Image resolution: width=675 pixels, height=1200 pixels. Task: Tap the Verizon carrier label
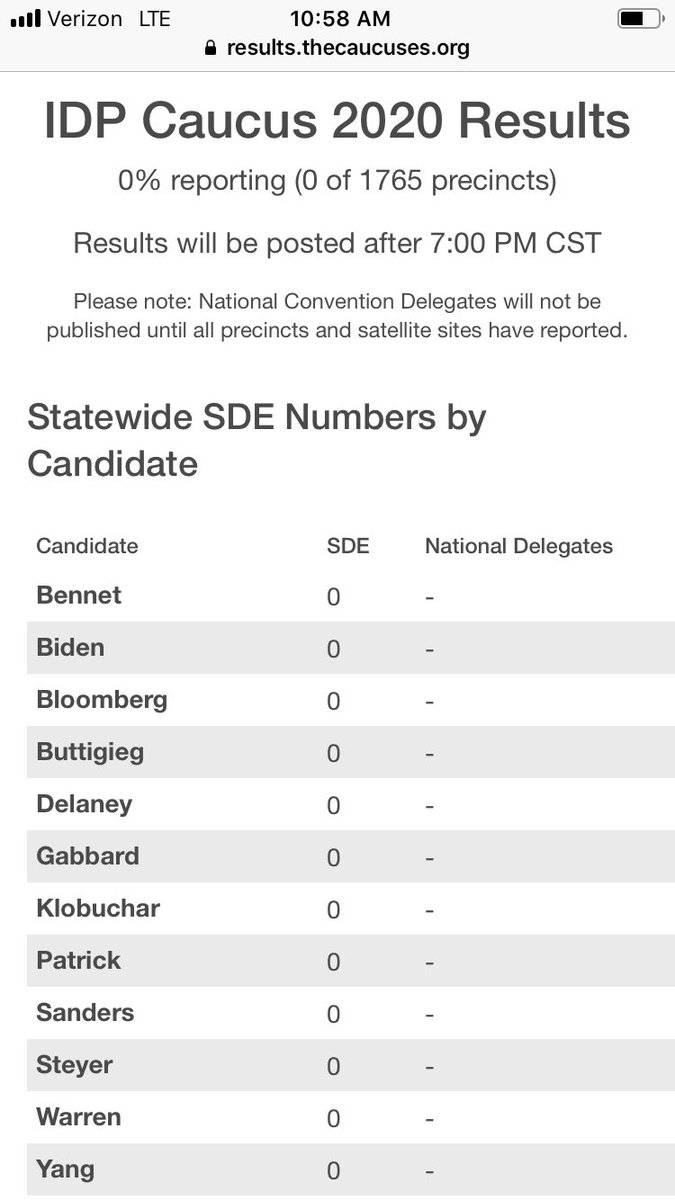click(x=85, y=18)
